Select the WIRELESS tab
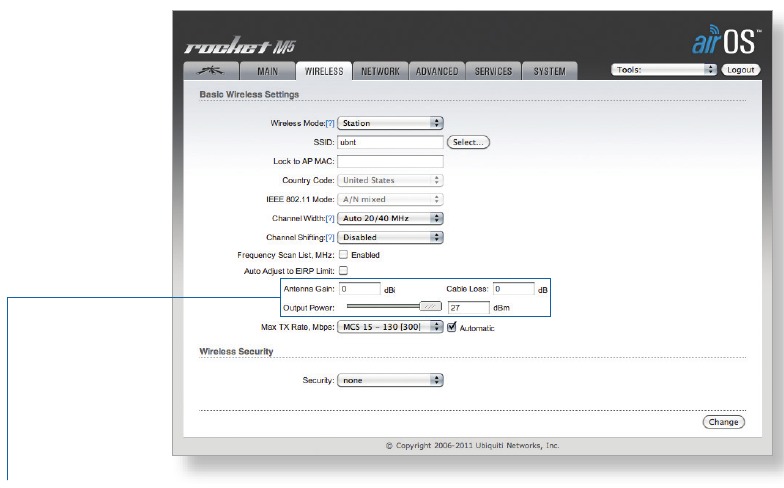 point(324,71)
